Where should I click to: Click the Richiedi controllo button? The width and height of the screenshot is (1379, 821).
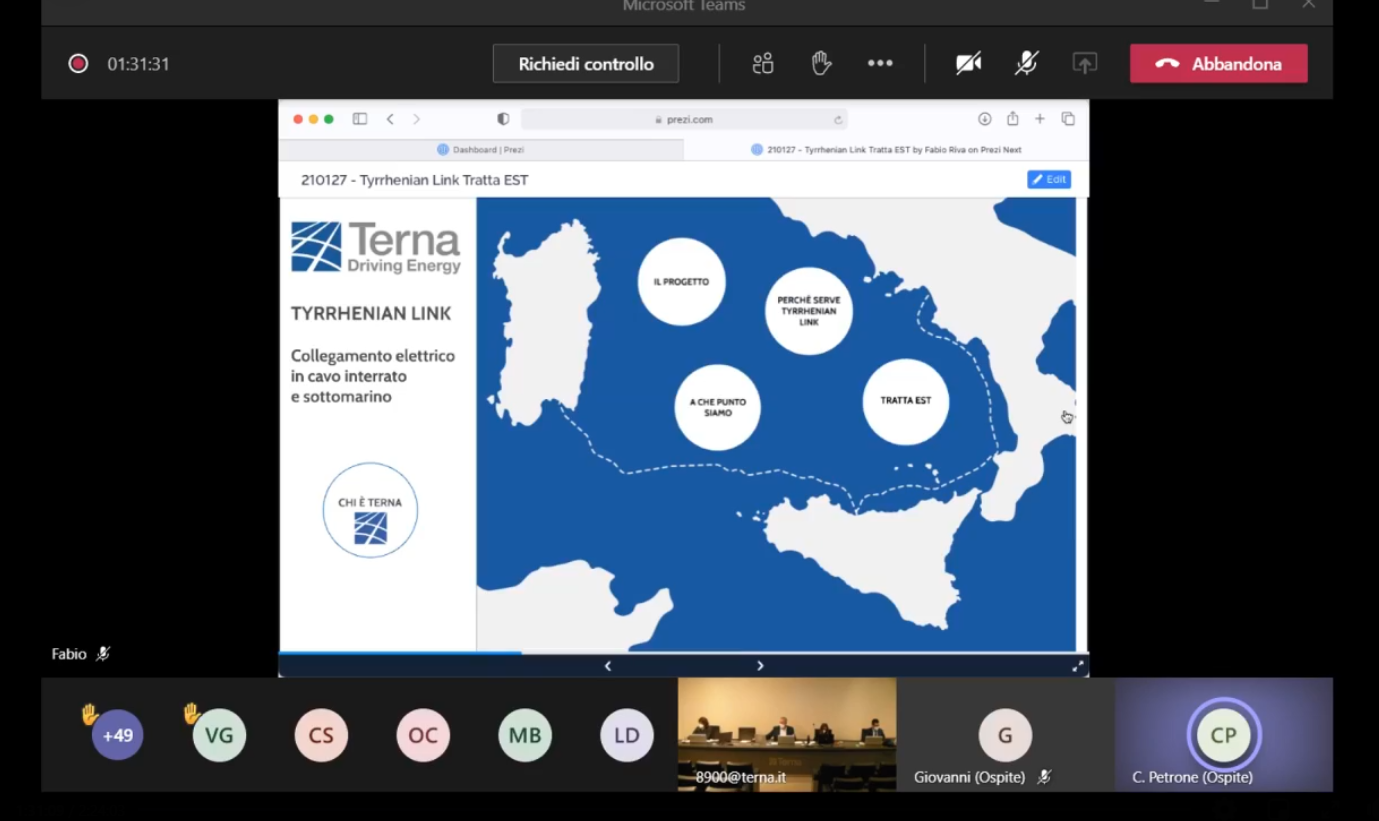(586, 64)
